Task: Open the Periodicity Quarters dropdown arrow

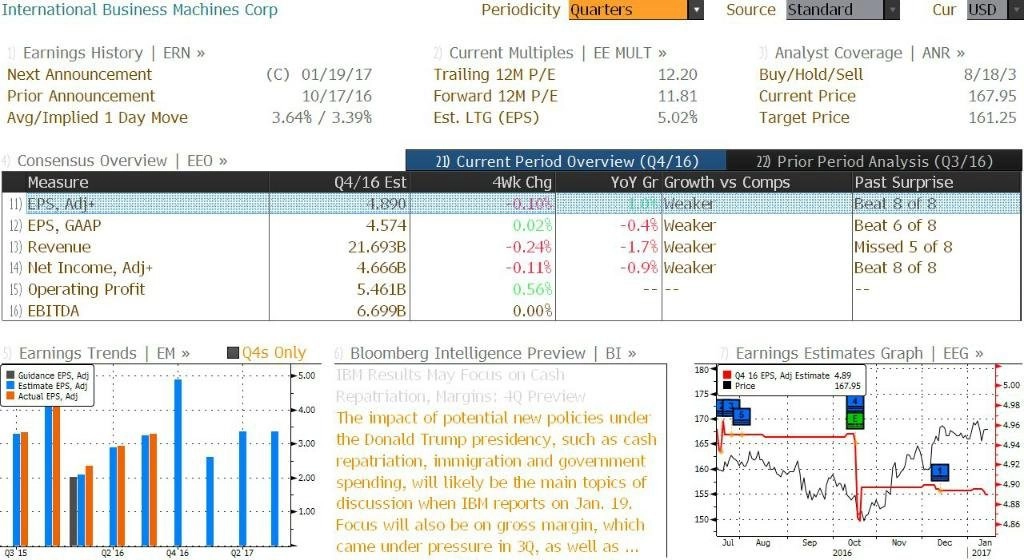Action: click(x=696, y=10)
